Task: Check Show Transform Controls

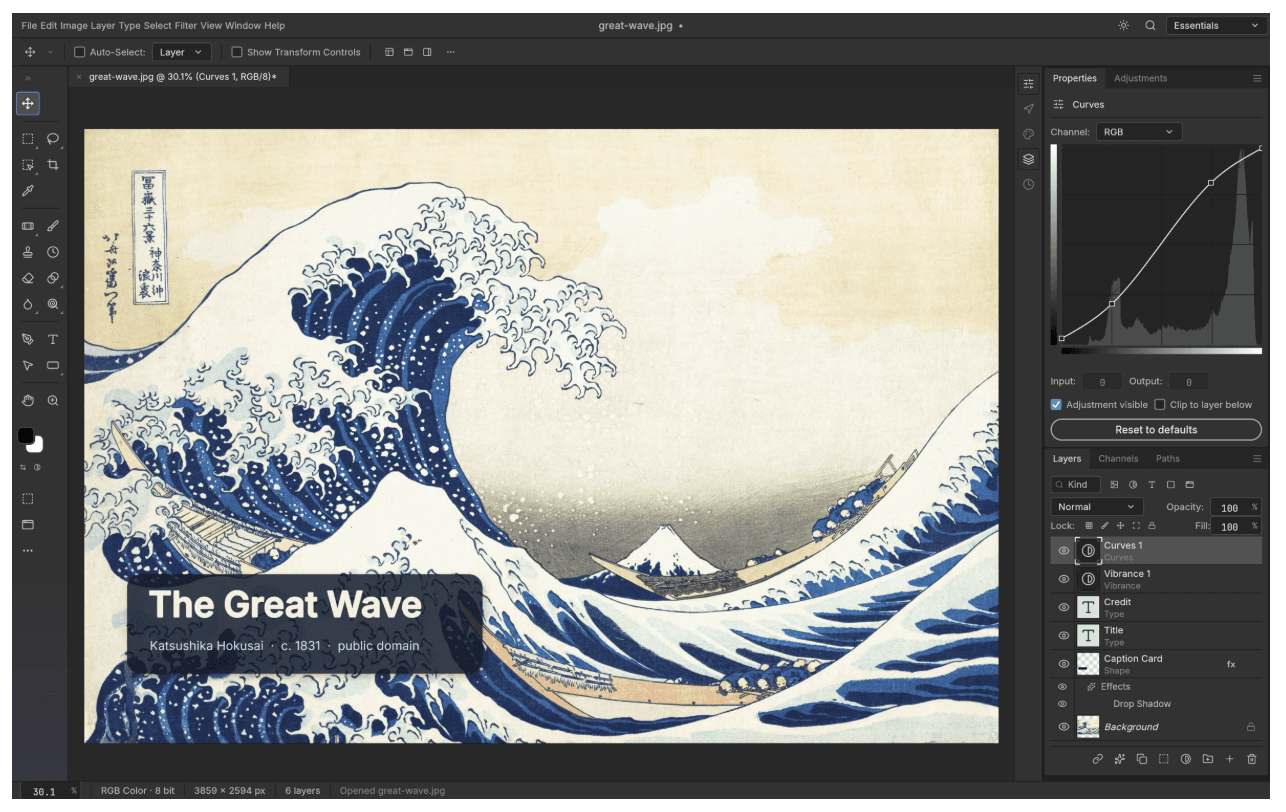Action: point(237,52)
